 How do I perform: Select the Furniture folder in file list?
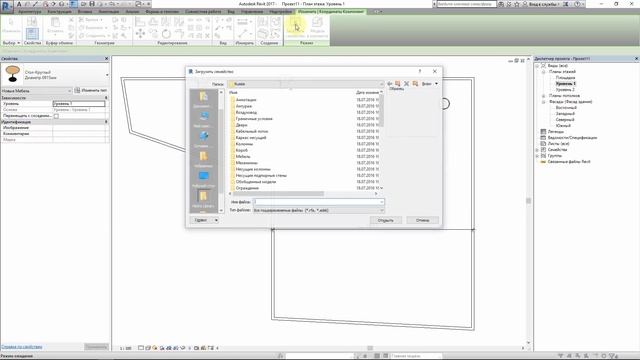click(x=243, y=156)
